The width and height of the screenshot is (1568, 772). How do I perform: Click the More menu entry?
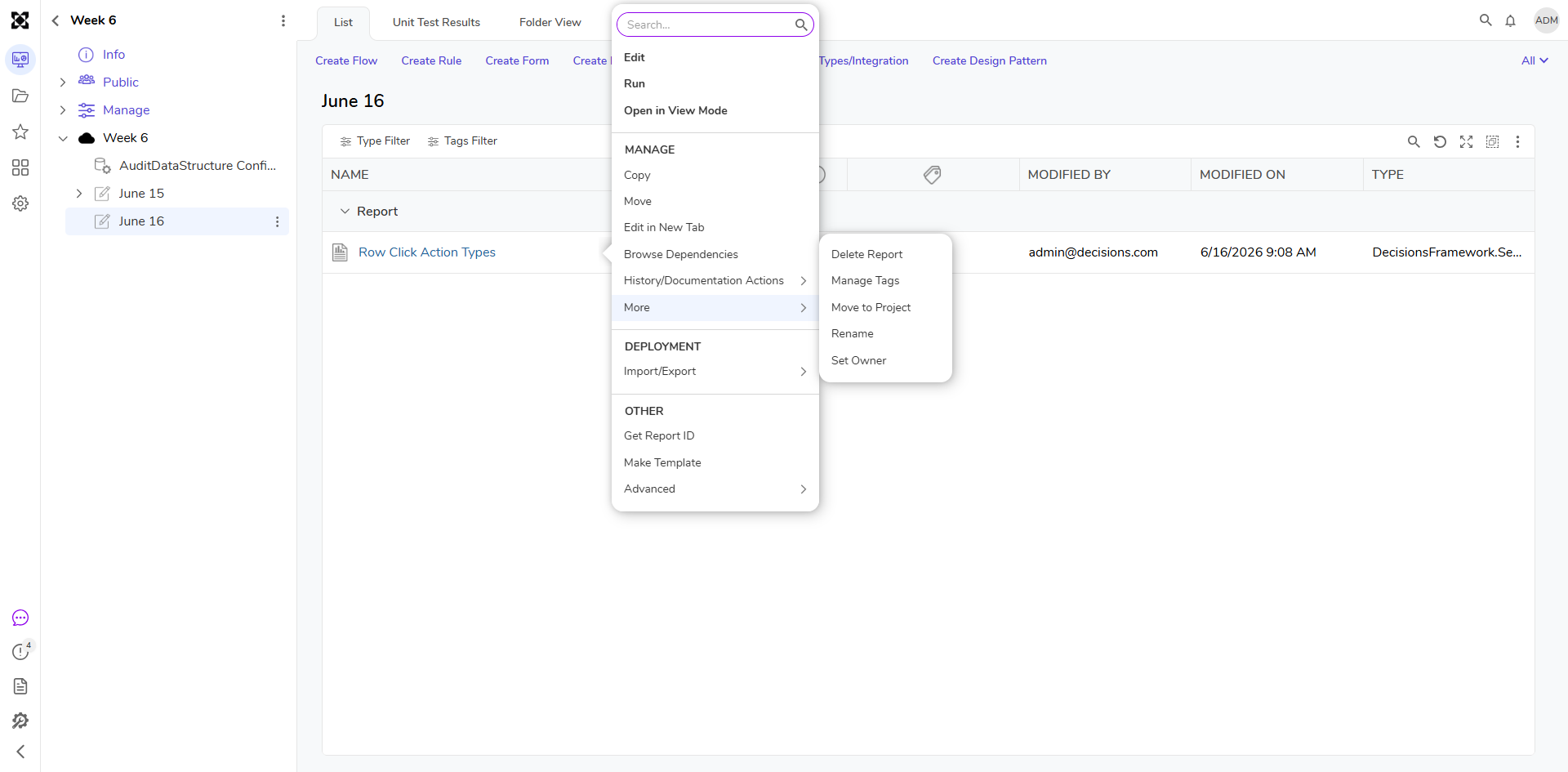click(x=715, y=308)
